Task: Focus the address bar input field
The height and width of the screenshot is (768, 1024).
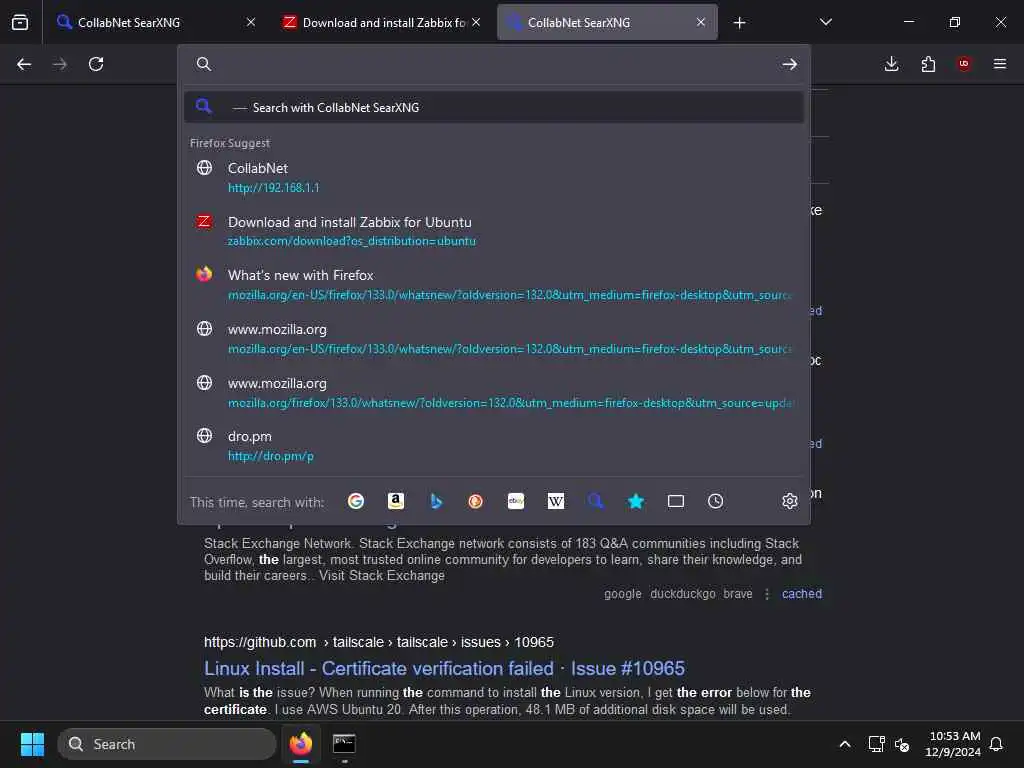Action: (493, 64)
